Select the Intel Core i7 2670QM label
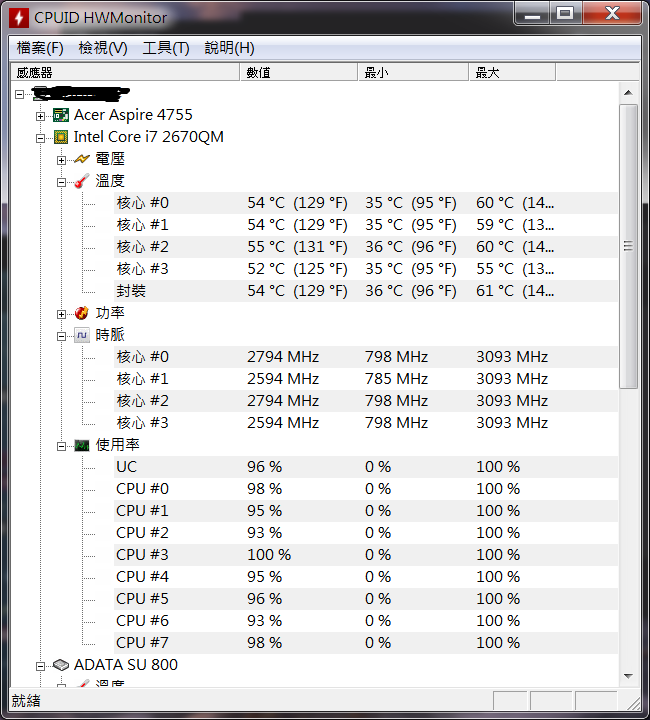The image size is (650, 720). tap(149, 137)
